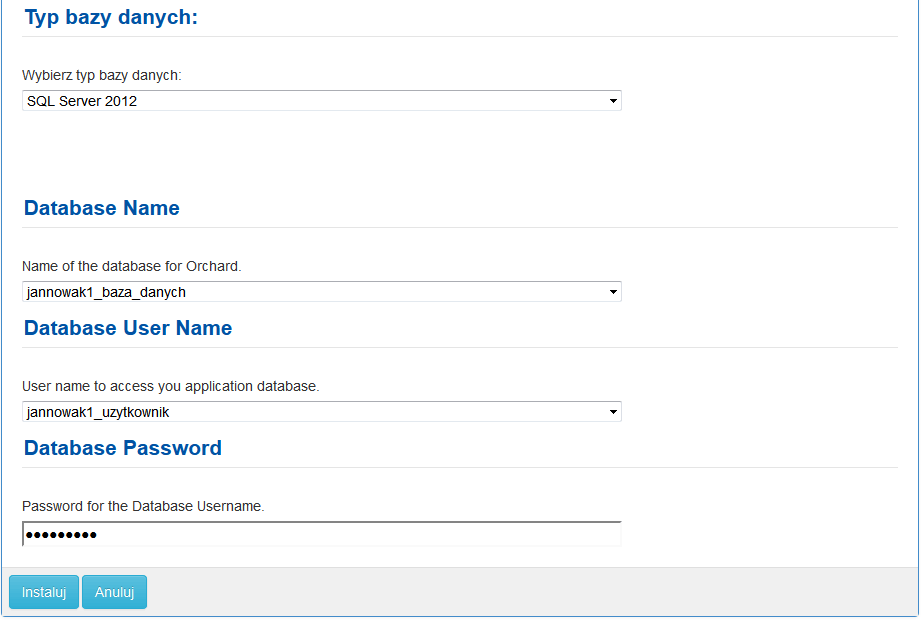Click the gray footer bar beside Anuluj

coord(530,592)
